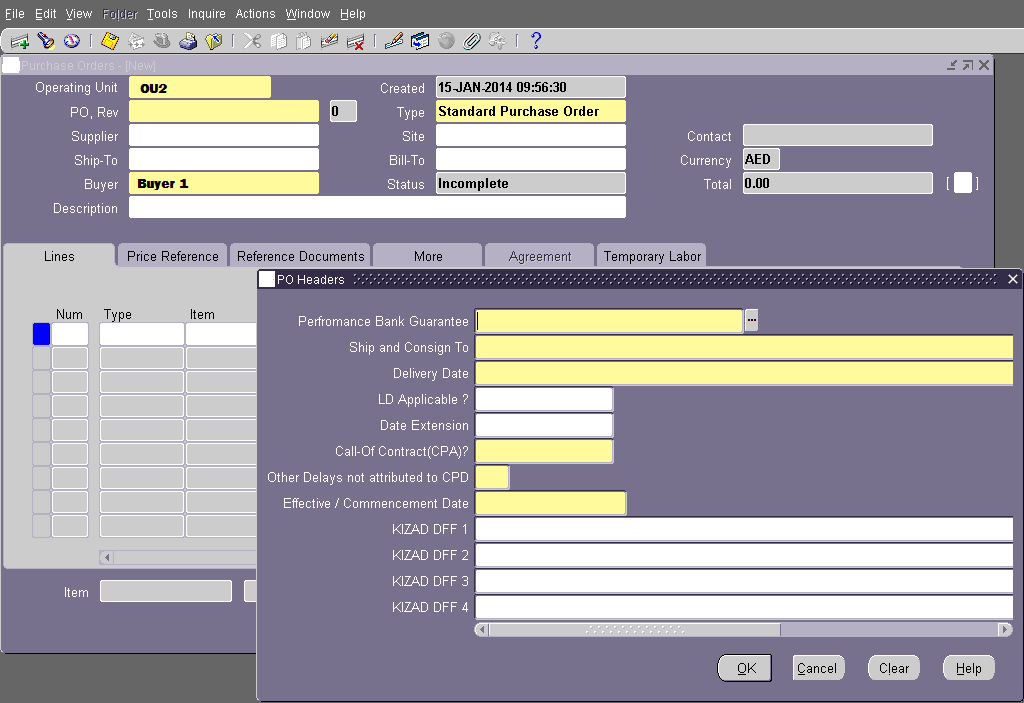The image size is (1024, 703).
Task: Click the Cancel button
Action: 818,668
